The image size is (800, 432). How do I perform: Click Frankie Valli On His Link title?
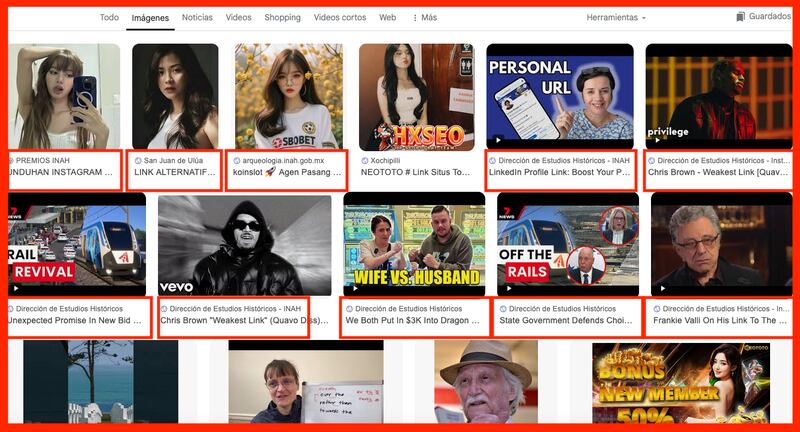(720, 320)
